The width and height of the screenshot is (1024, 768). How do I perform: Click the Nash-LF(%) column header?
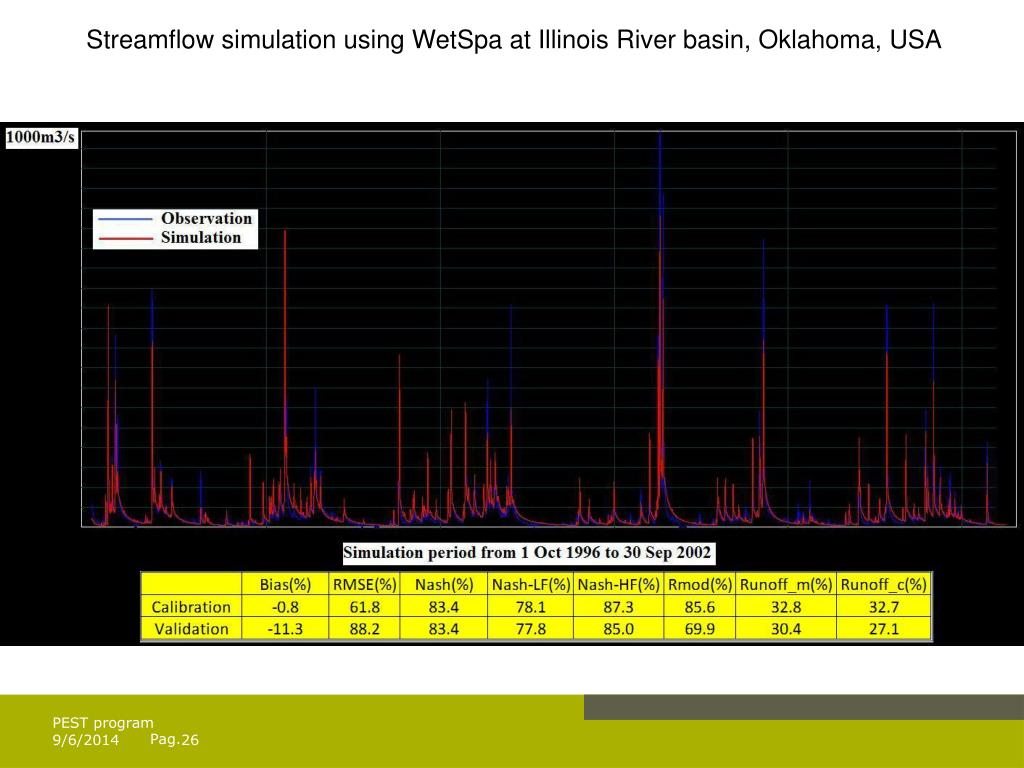click(x=530, y=584)
